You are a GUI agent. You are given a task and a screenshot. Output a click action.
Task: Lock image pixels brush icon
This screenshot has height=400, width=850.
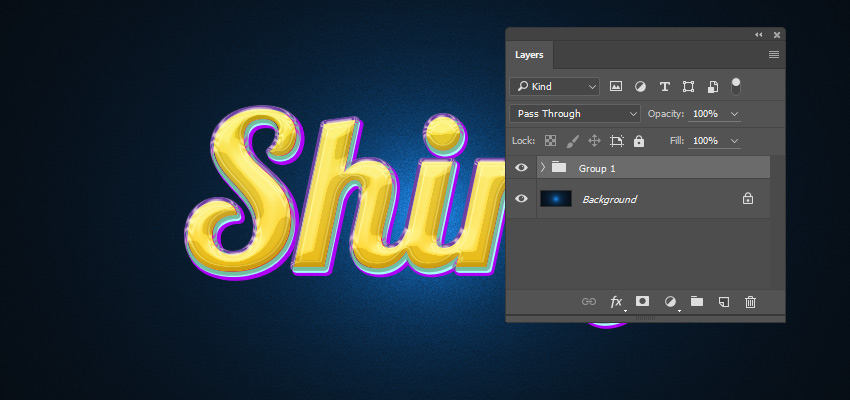tap(572, 141)
